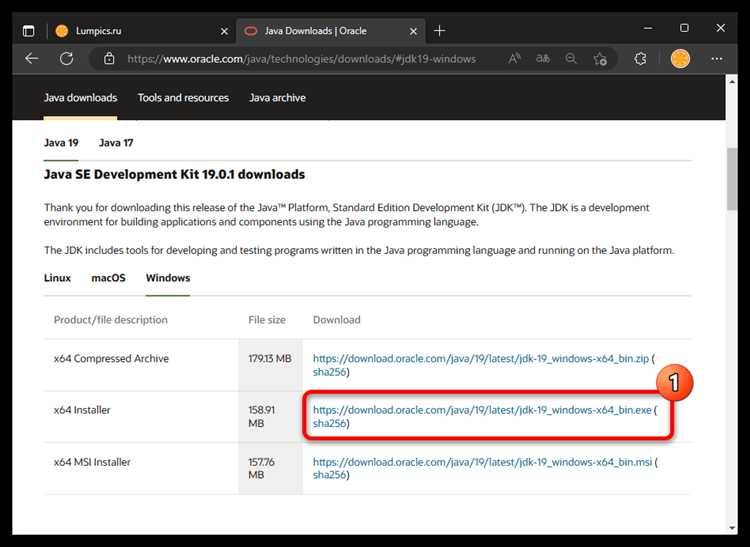
Task: Download the jdk-19 windows-x64 msi installer link
Action: pyautogui.click(x=482, y=462)
